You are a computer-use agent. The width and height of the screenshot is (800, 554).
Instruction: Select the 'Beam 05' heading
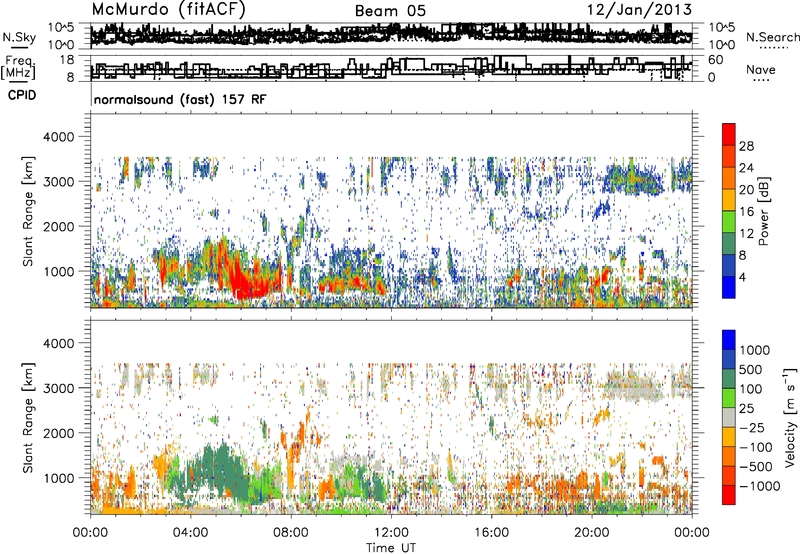click(390, 11)
